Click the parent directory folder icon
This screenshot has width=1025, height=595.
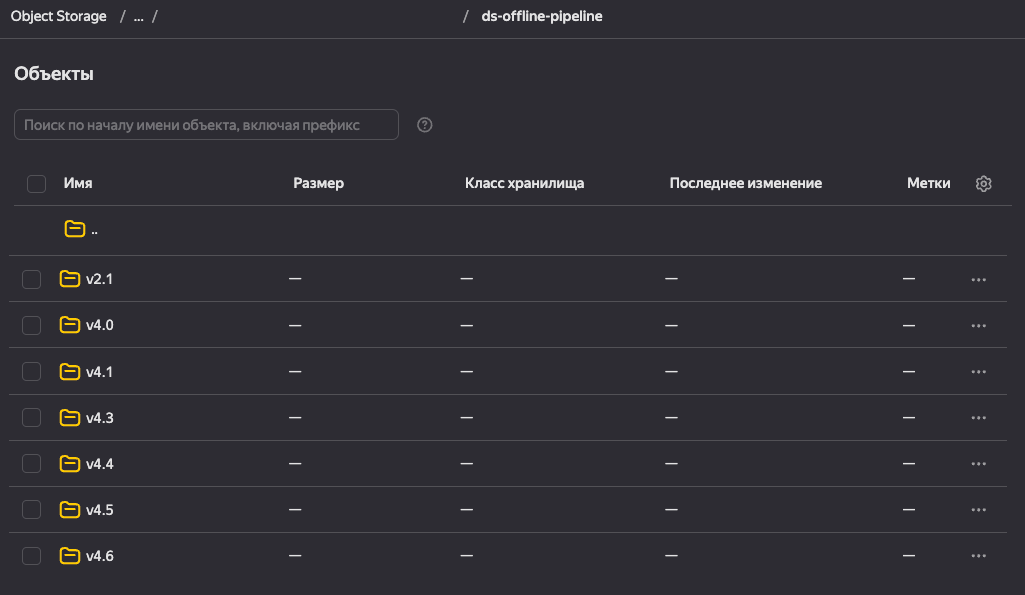point(75,229)
